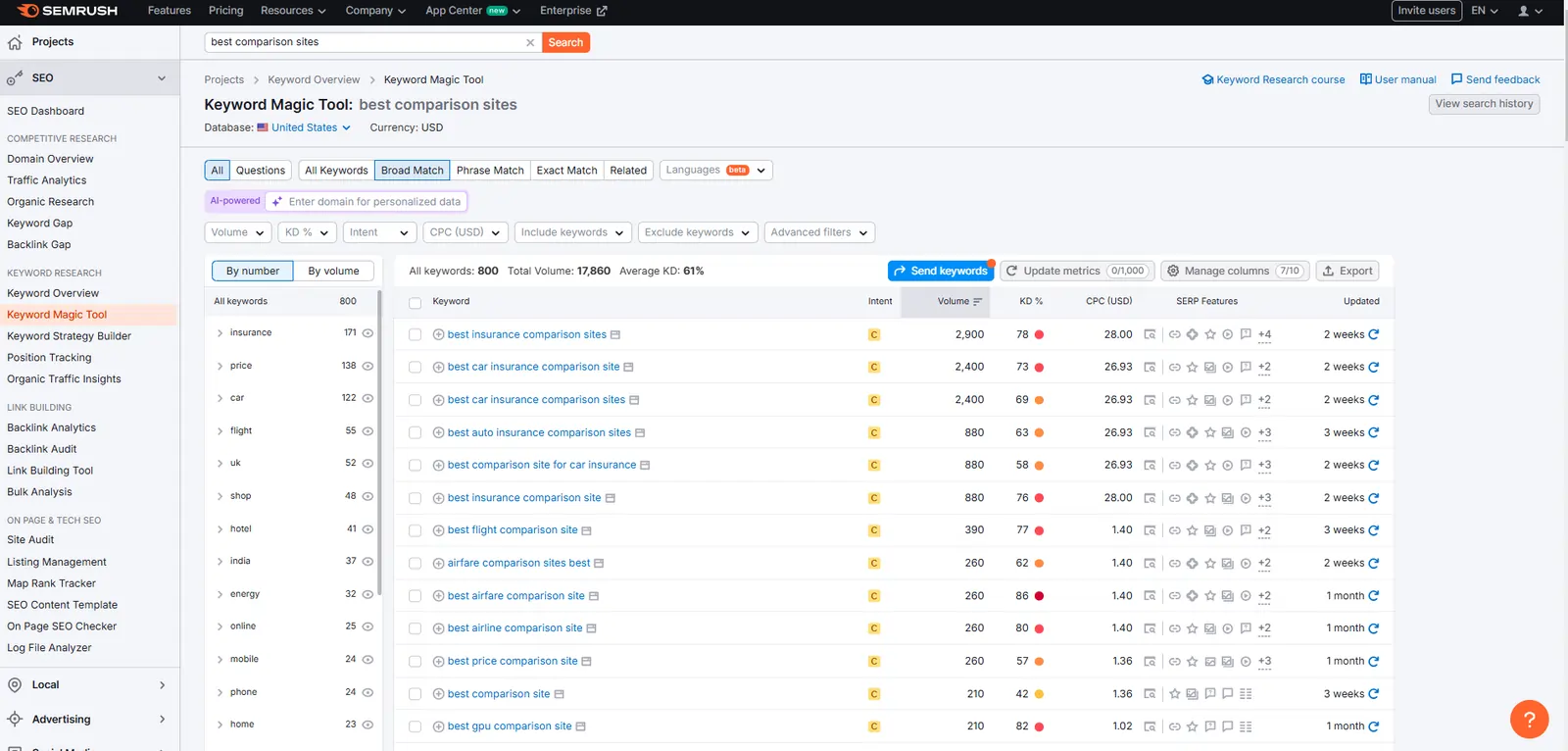Open the Intent filter dropdown

tap(380, 232)
